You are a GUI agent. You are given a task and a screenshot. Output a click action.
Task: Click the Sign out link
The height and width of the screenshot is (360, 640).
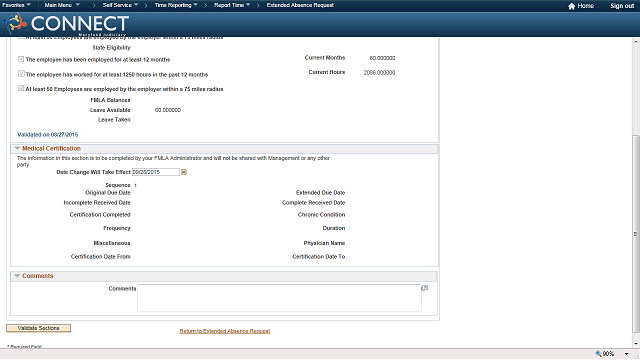[622, 6]
